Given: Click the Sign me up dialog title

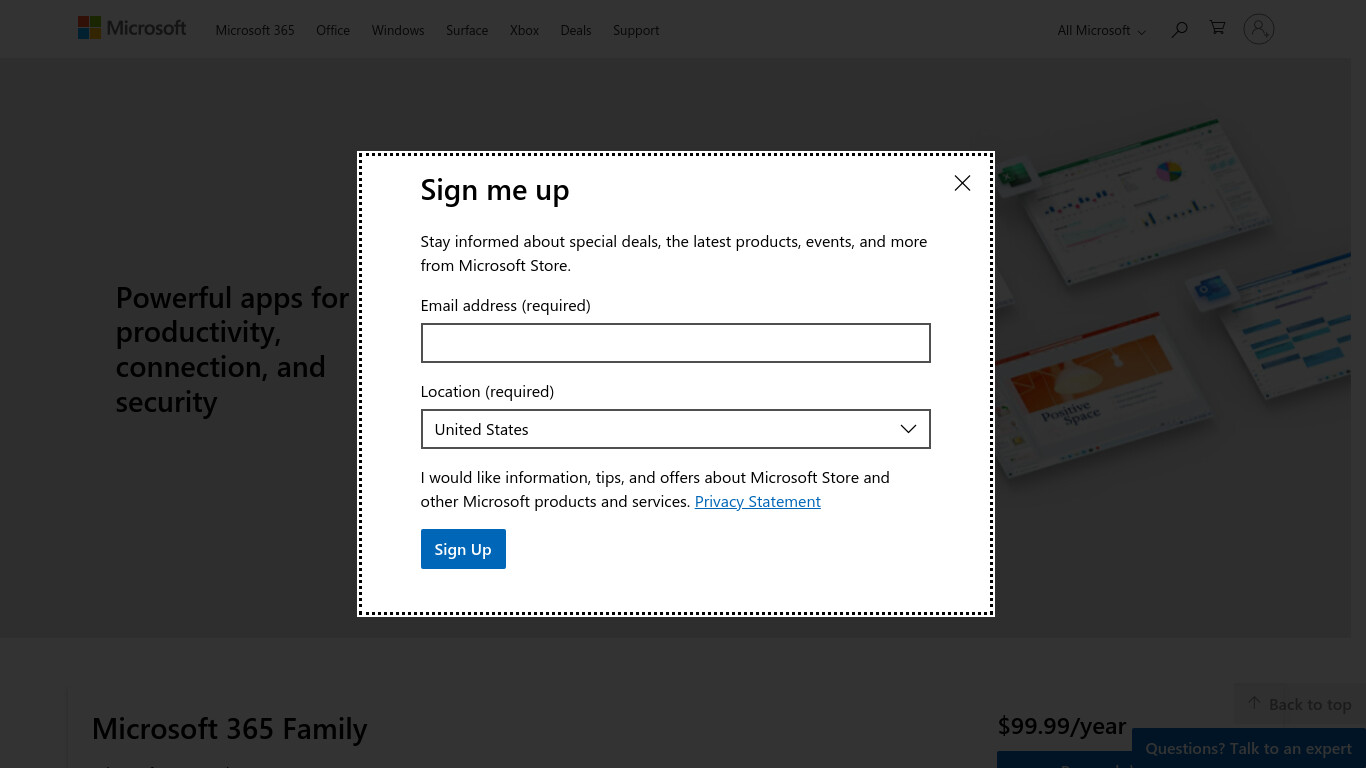Looking at the screenshot, I should click(495, 189).
